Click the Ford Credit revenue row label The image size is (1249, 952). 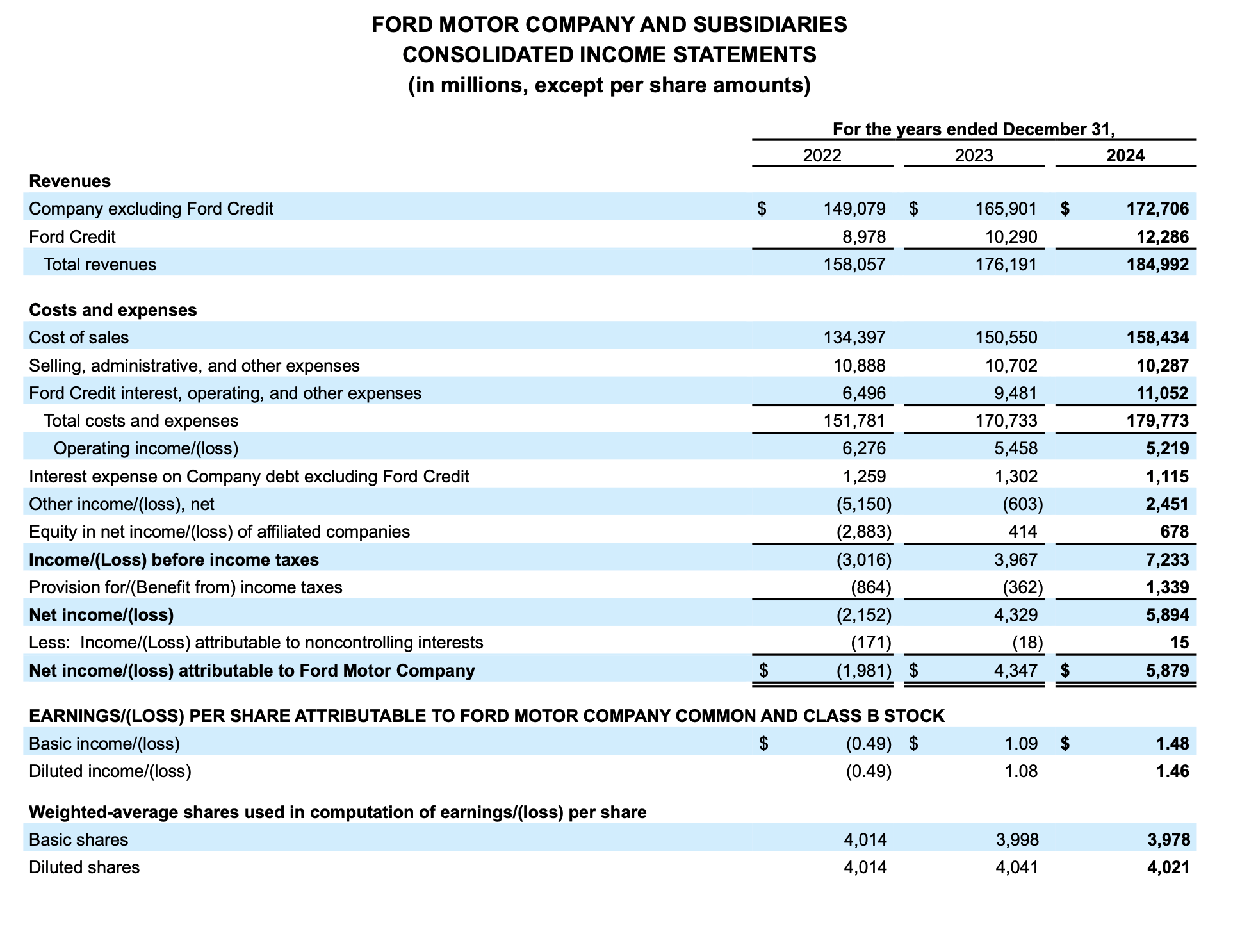[x=72, y=237]
